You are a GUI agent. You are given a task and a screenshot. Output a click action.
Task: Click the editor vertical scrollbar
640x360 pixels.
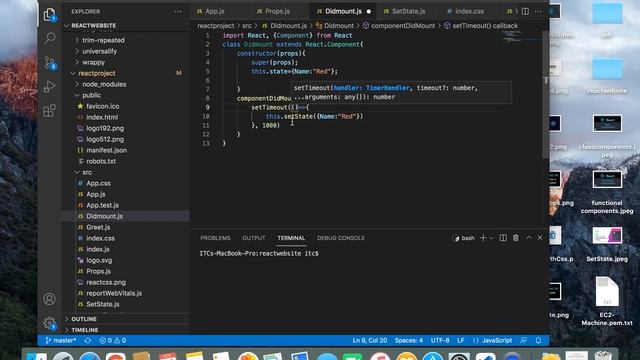click(546, 94)
